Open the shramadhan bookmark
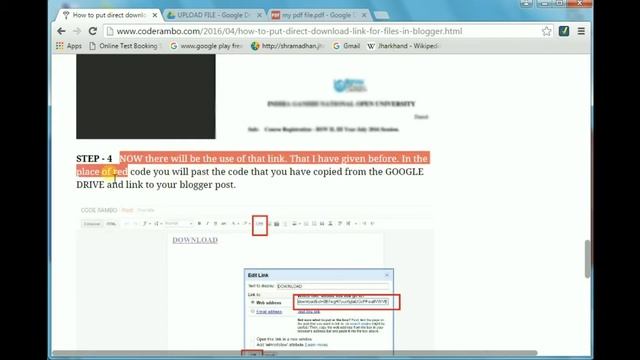 (288, 46)
